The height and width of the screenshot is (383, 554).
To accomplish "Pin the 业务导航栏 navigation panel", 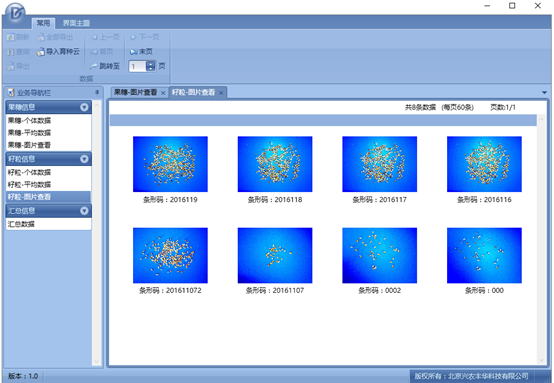I will pyautogui.click(x=97, y=93).
